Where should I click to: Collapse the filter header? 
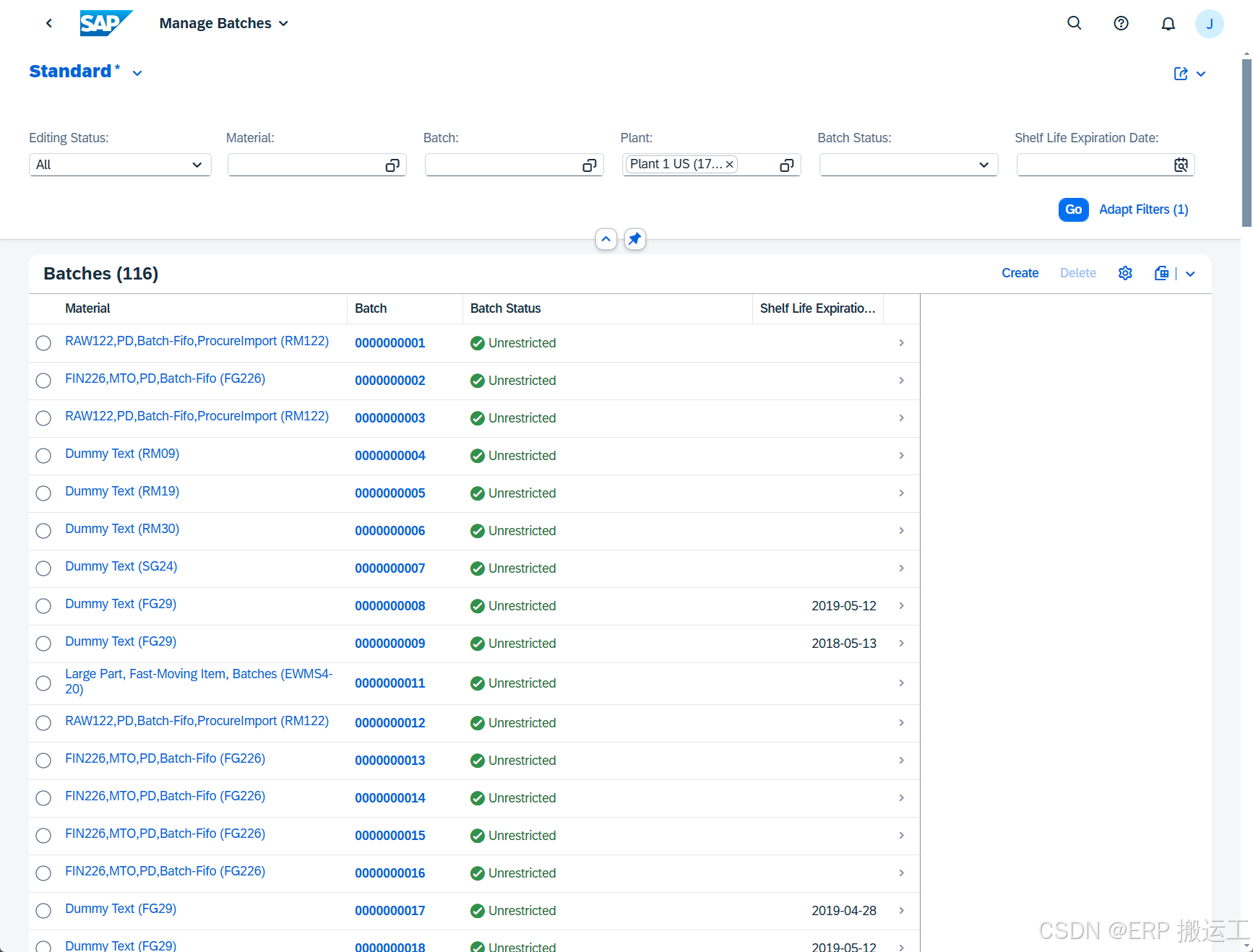coord(606,239)
